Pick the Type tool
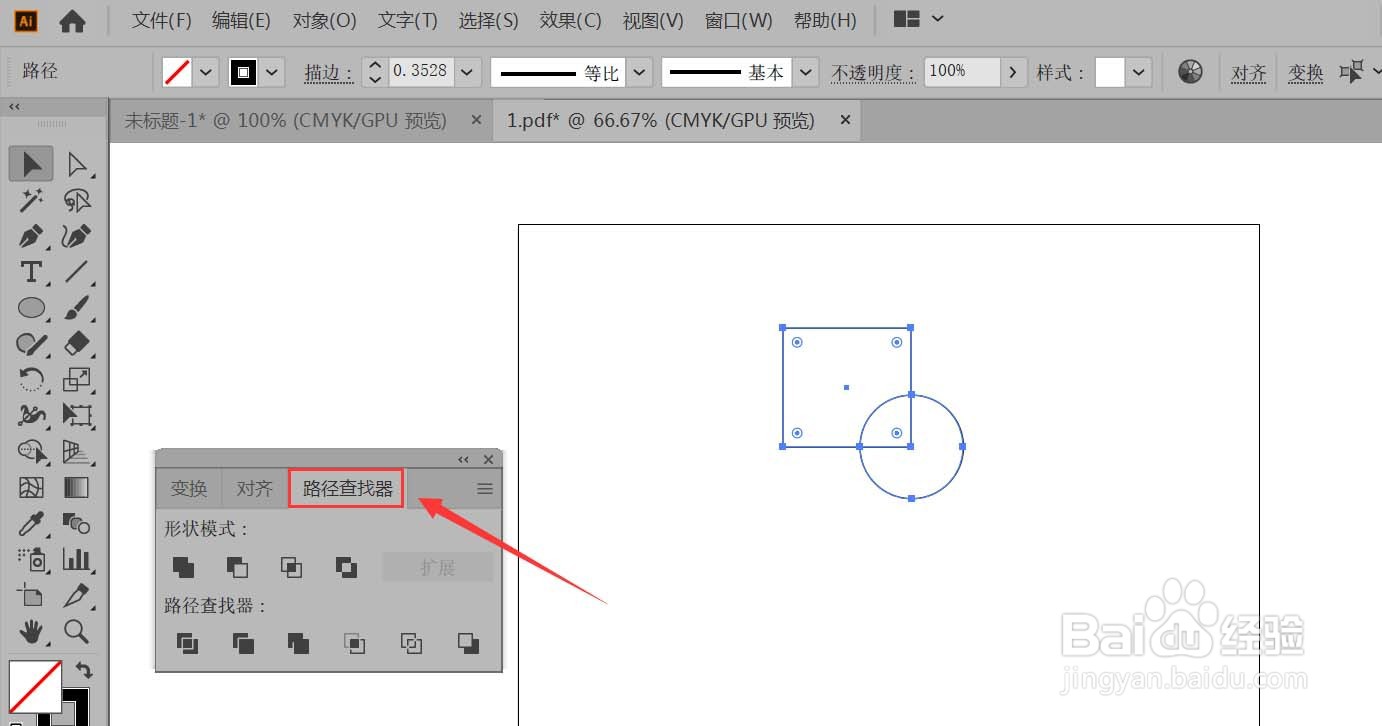 (32, 272)
